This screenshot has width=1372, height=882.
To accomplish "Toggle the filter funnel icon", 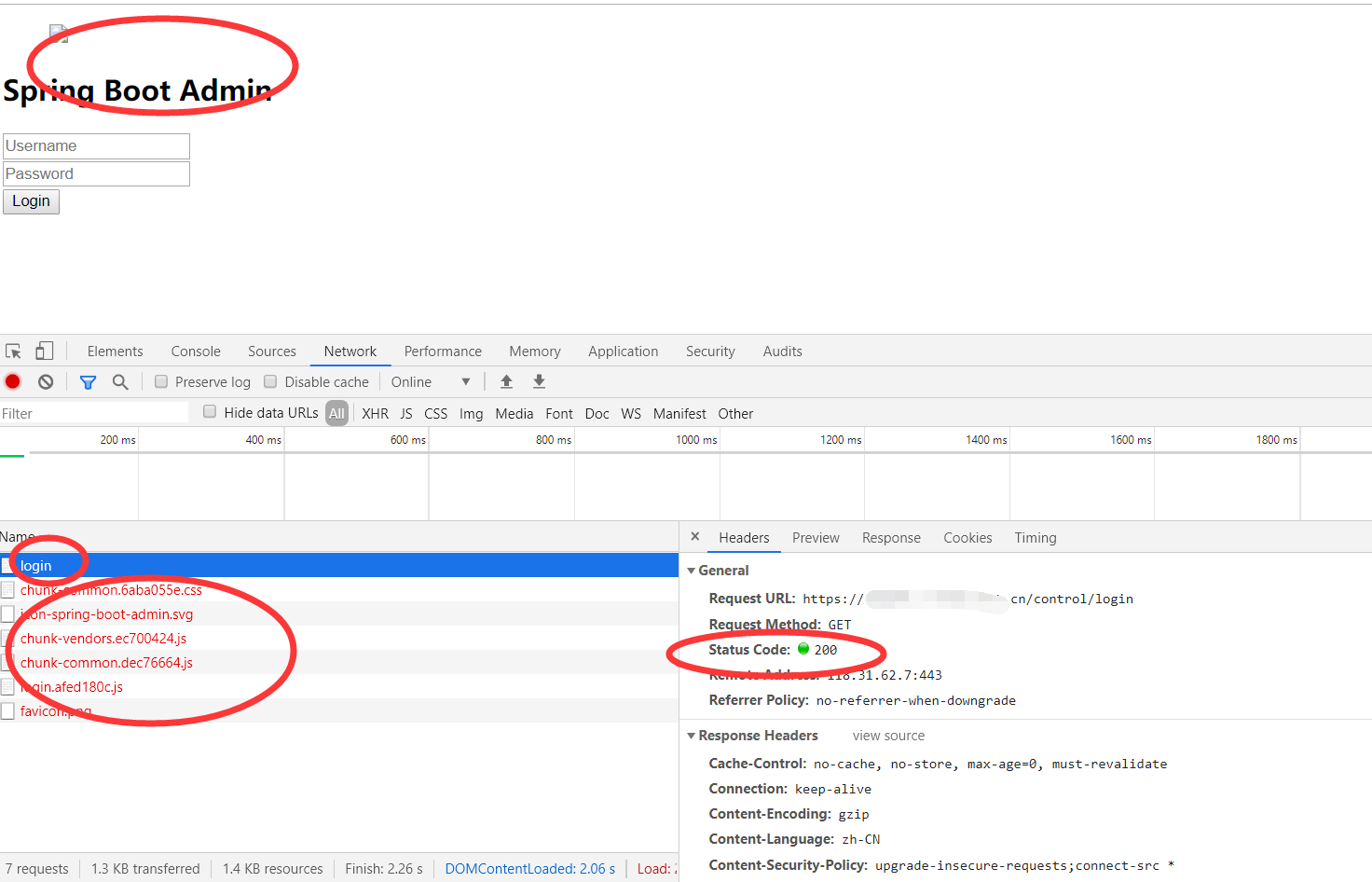I will click(88, 381).
